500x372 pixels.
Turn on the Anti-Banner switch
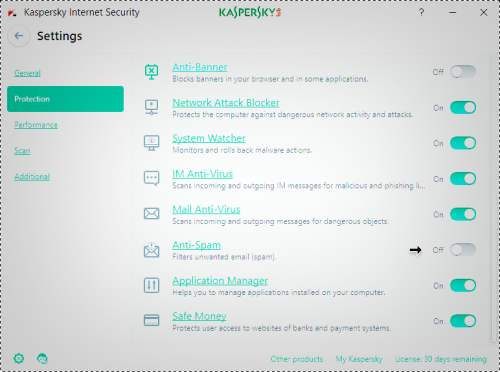463,72
